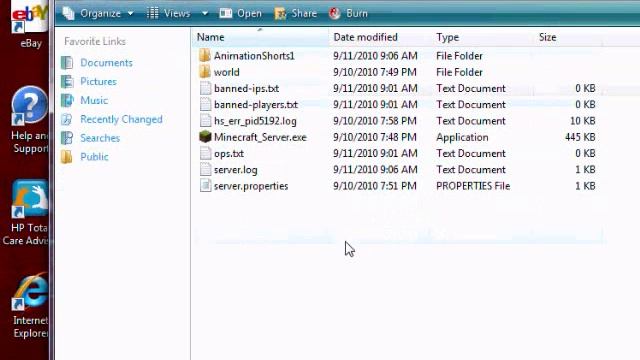Open Public in Favorite Links
640x360 pixels.
coord(94,157)
